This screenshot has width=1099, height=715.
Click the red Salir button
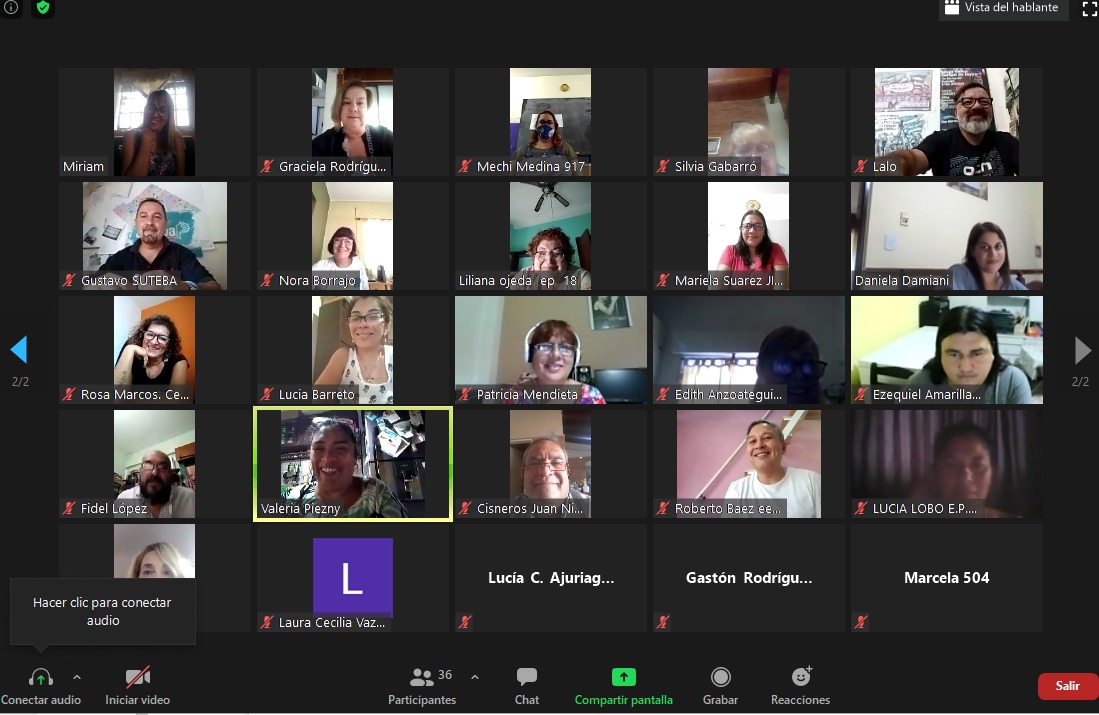(x=1067, y=686)
